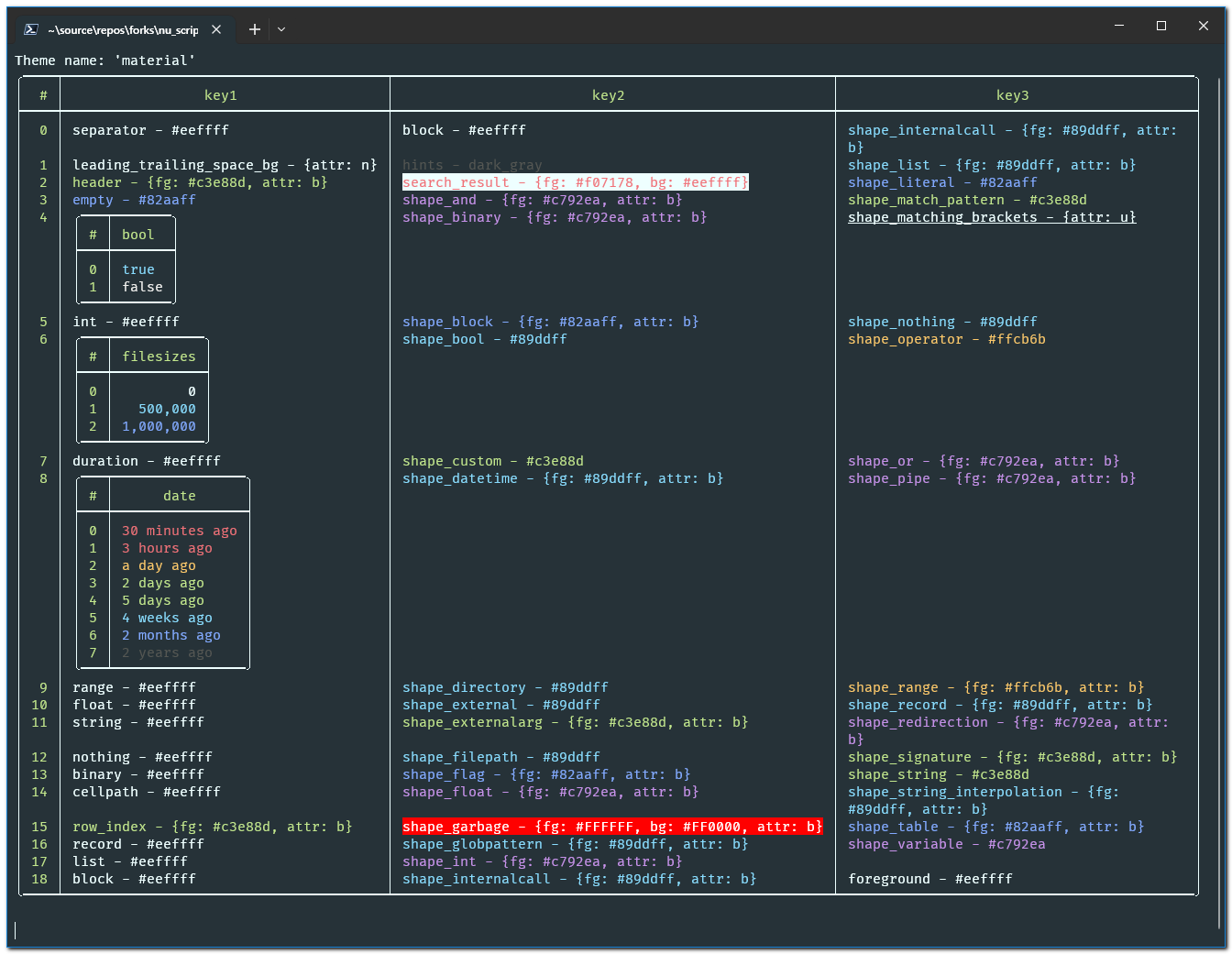Click 'empty - #82aaff' text
The image size is (1232, 954).
pyautogui.click(x=135, y=200)
